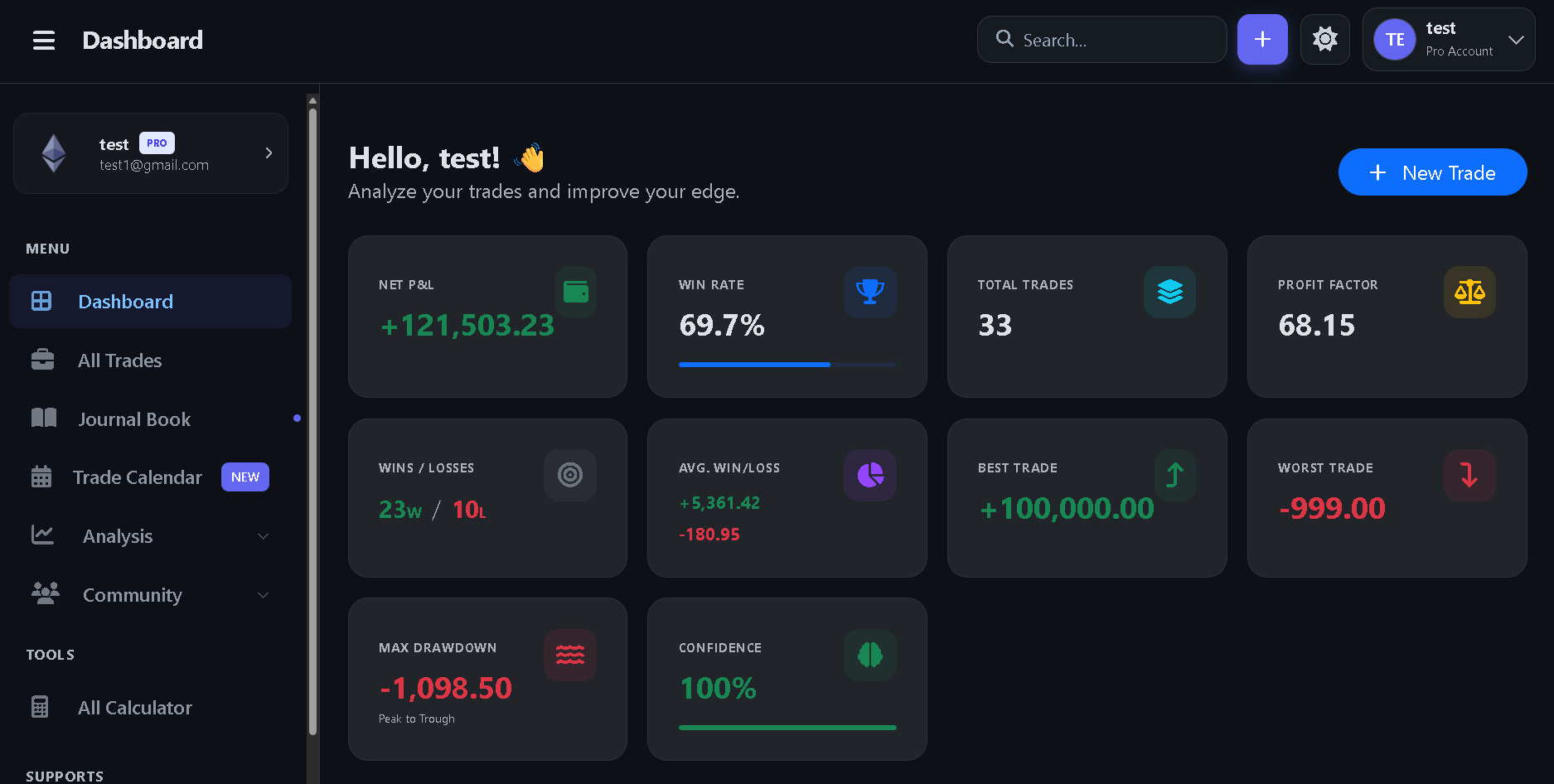Click the TE user avatar
Image resolution: width=1554 pixels, height=784 pixels.
click(1395, 40)
